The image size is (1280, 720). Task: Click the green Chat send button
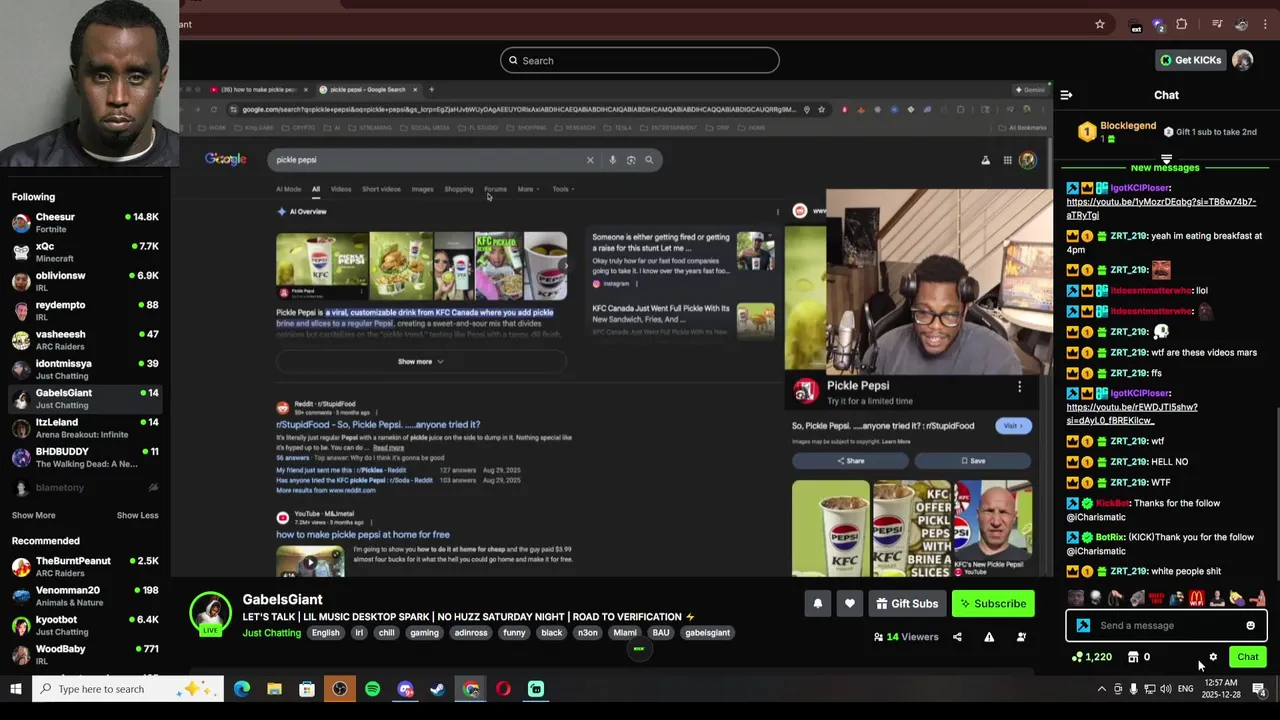1247,657
